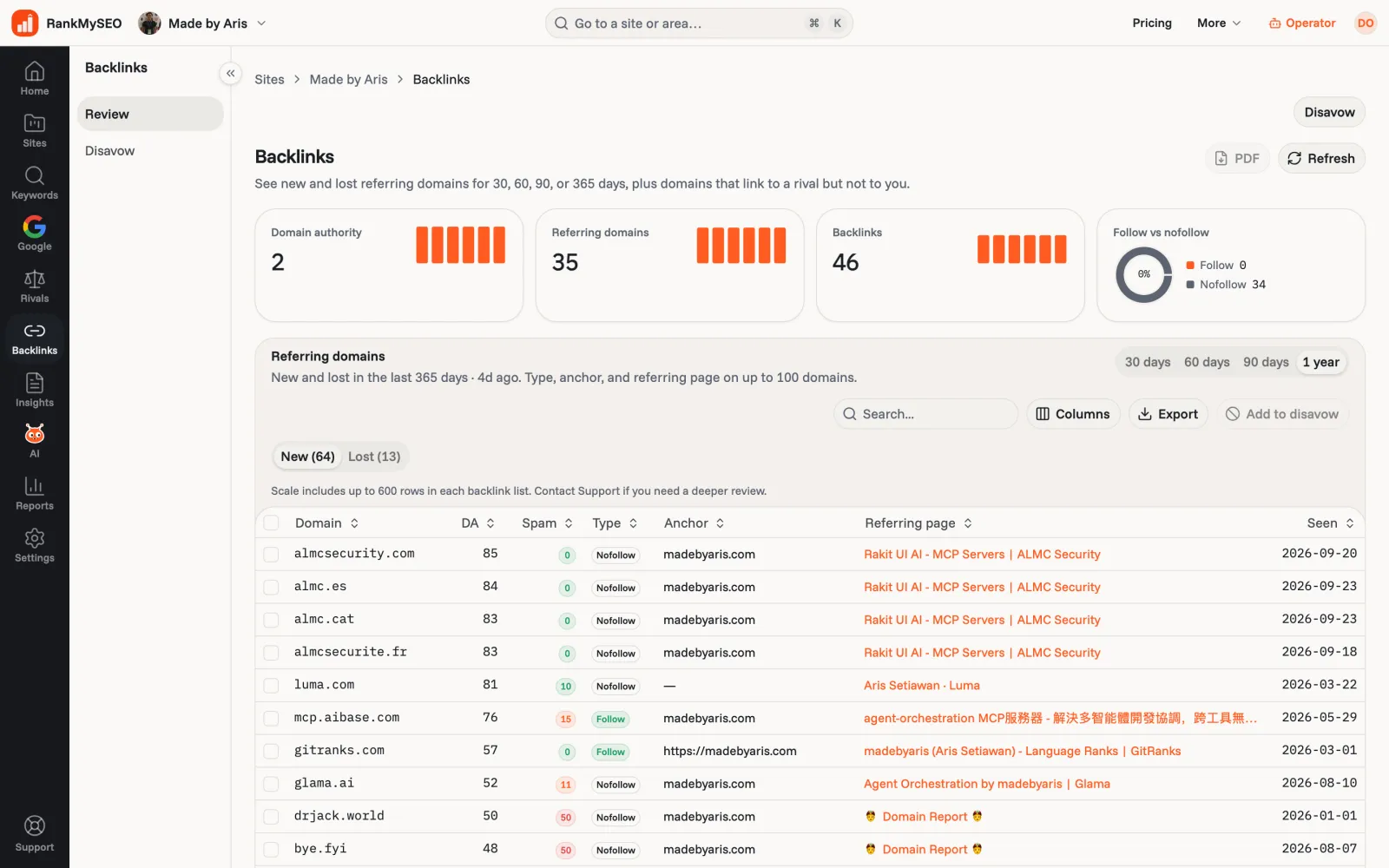This screenshot has height=868, width=1389.
Task: Click the Nofollow badge for glama.ai
Action: [616, 784]
